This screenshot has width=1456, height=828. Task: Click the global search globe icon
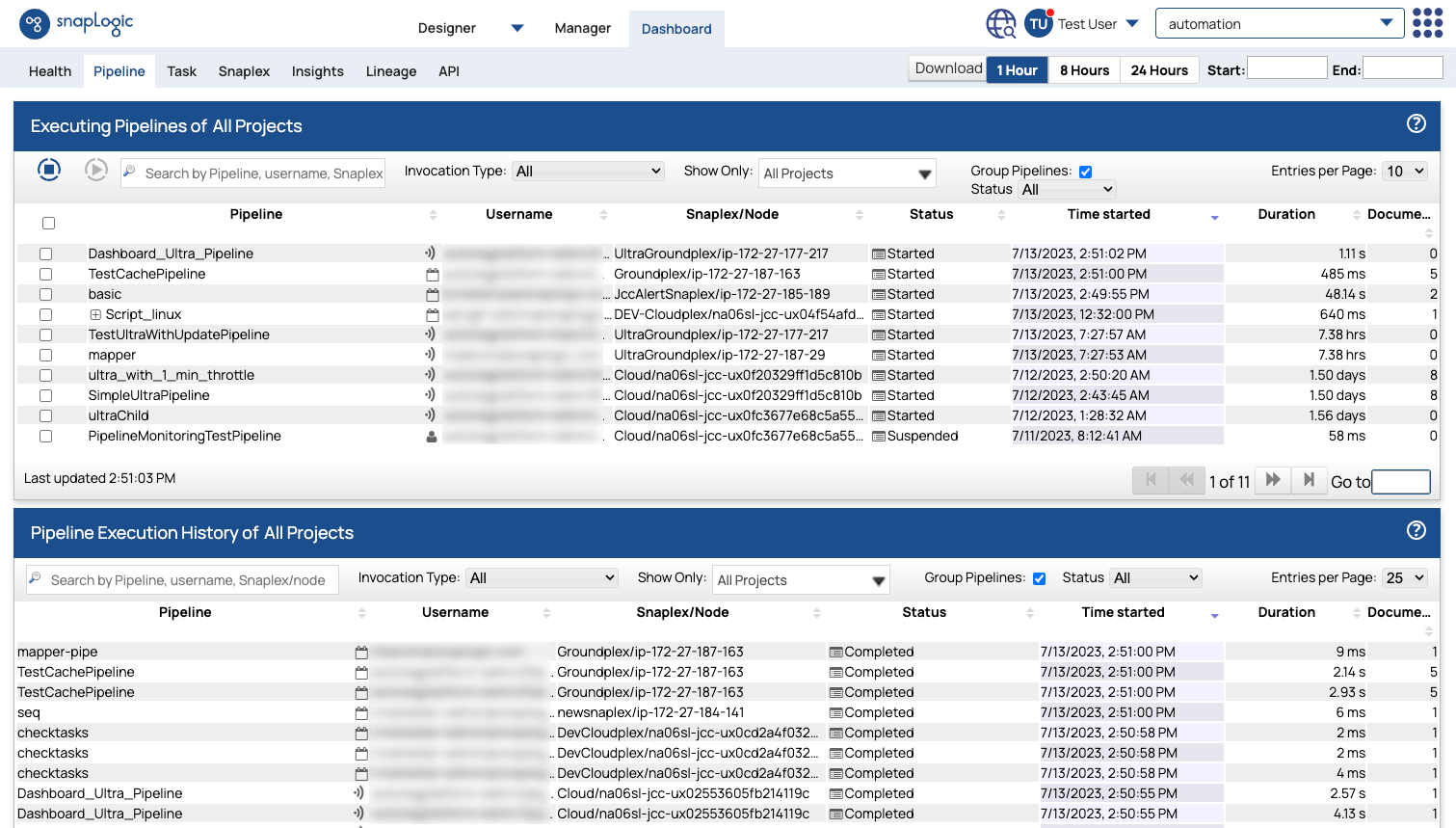(999, 24)
